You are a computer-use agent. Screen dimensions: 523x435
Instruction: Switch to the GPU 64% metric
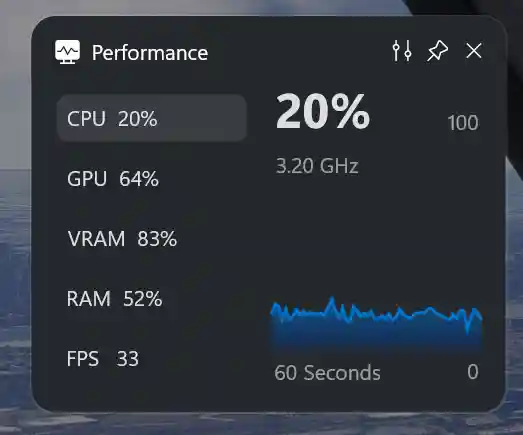(152, 178)
